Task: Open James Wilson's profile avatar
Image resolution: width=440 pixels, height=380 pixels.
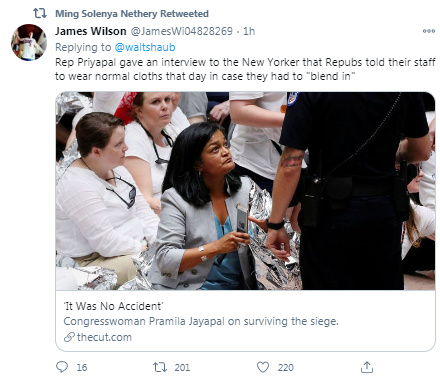Action: click(x=29, y=42)
